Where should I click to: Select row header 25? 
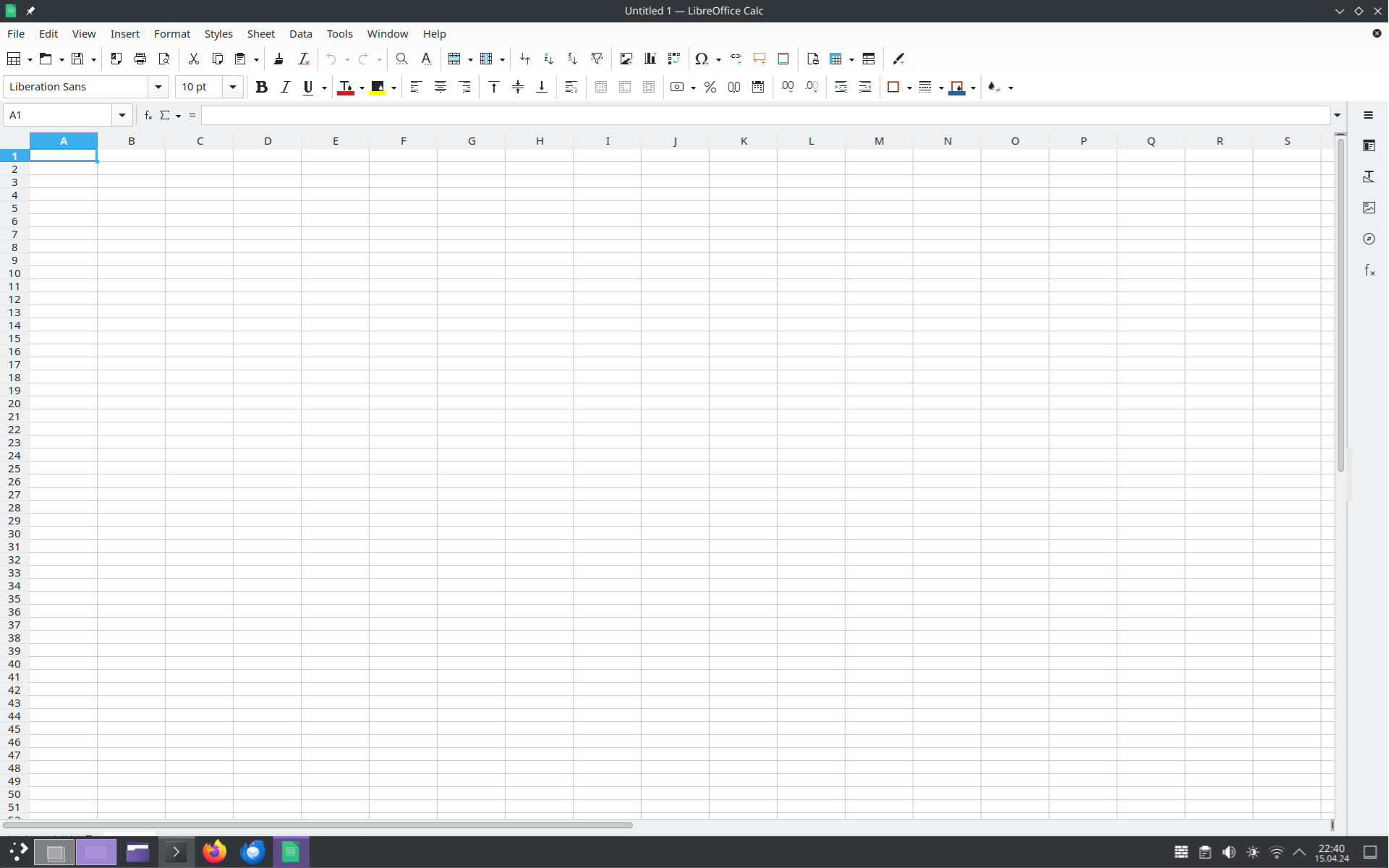click(x=14, y=469)
